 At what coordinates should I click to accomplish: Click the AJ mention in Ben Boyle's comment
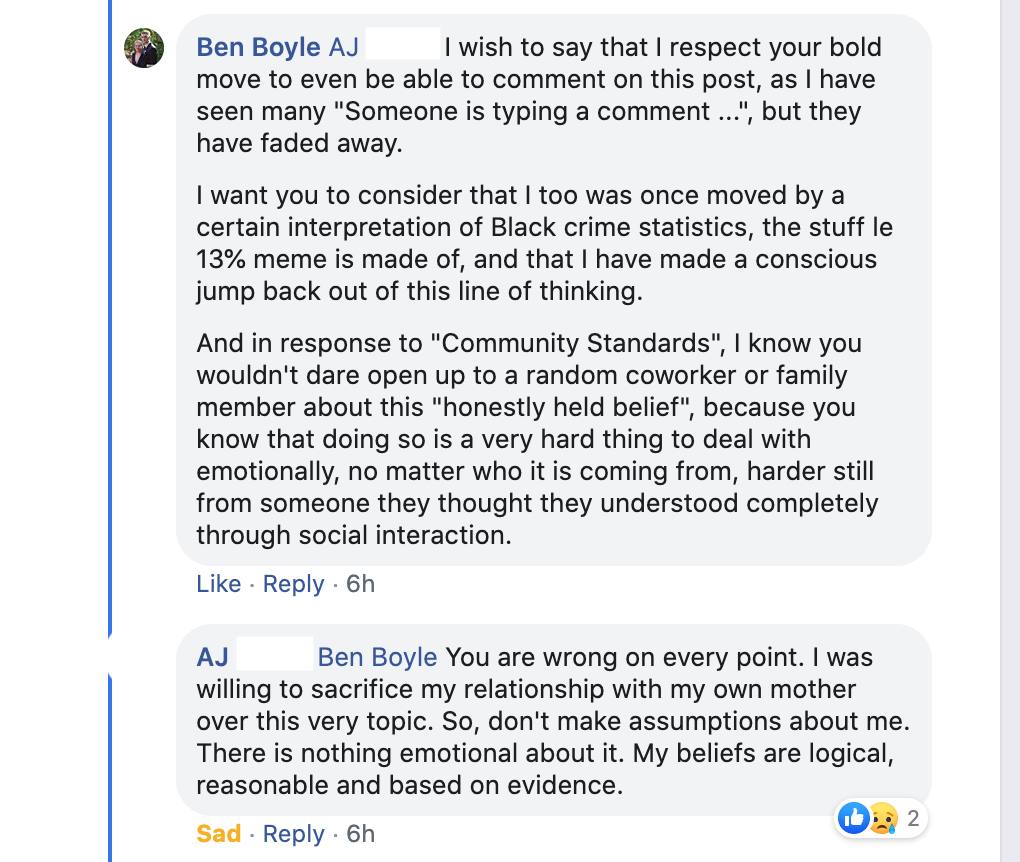[x=343, y=47]
